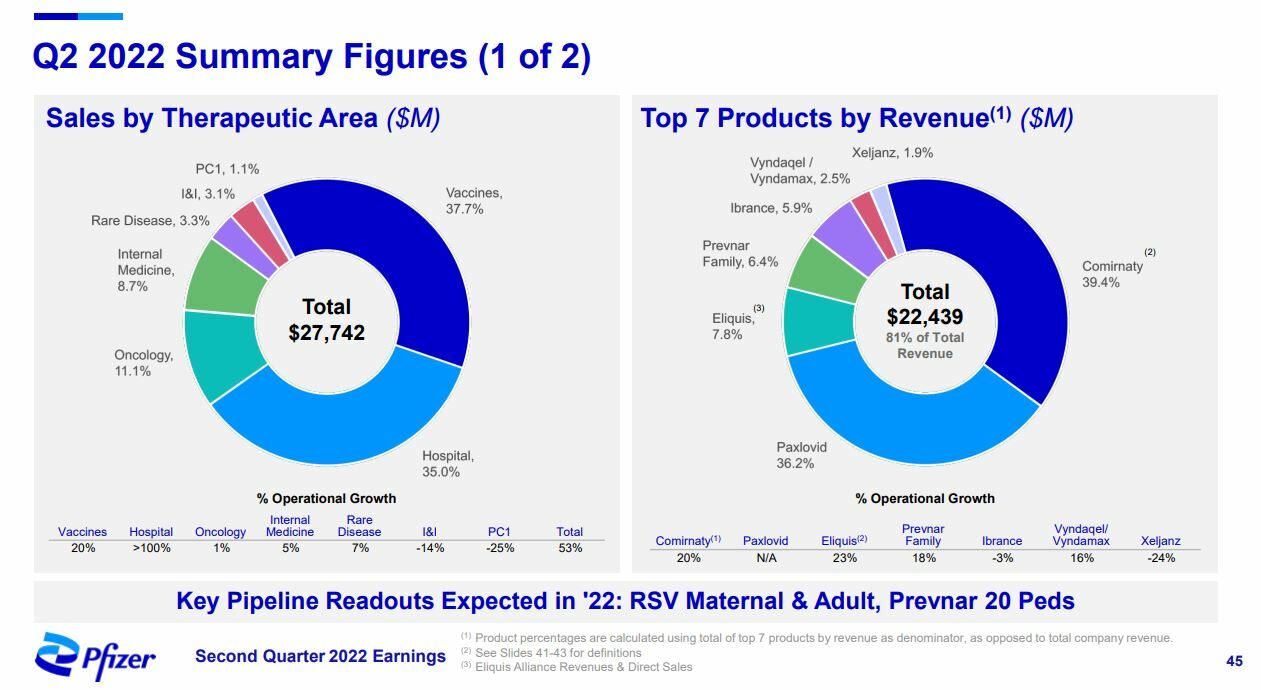Click the 'Paxlovid 36.2%' chart label
This screenshot has width=1261, height=690.
pos(801,455)
